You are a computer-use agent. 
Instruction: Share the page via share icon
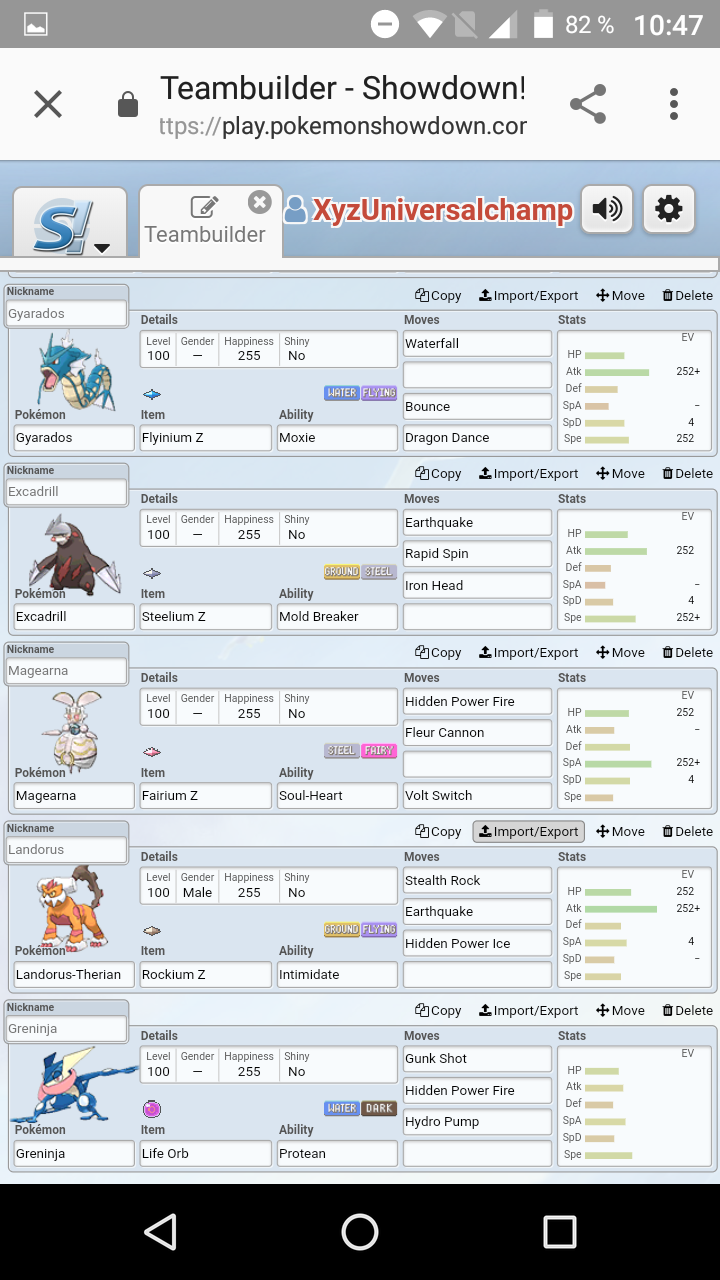[x=588, y=104]
